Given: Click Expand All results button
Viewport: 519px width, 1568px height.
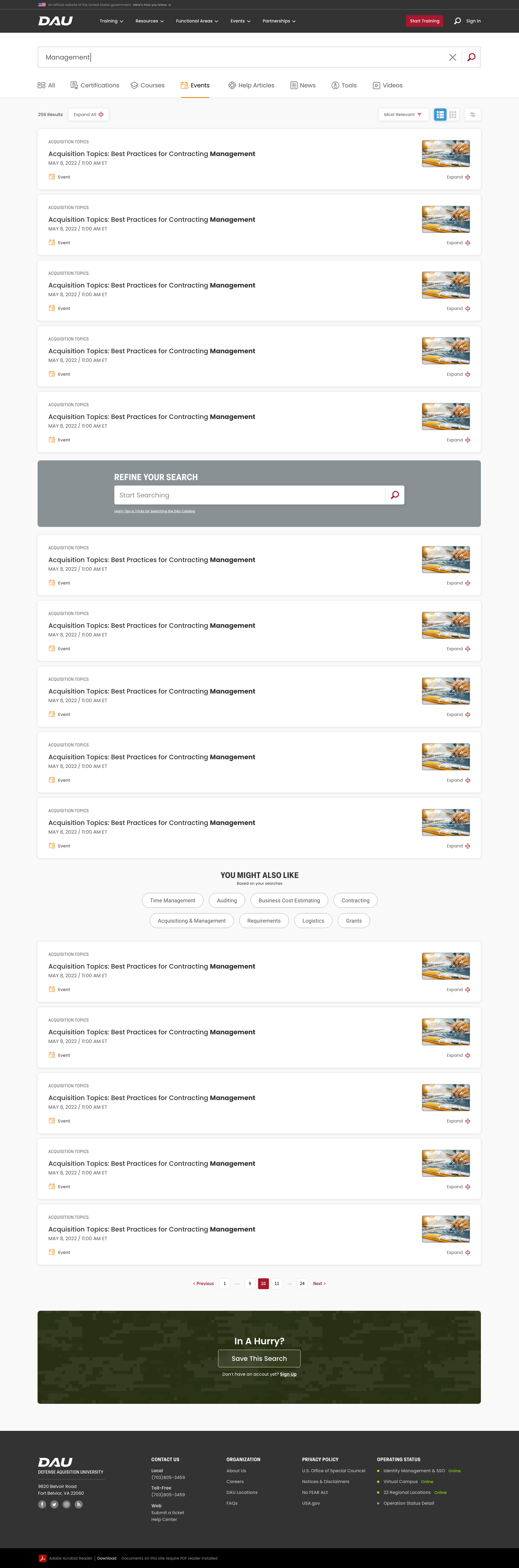Looking at the screenshot, I should click(88, 114).
